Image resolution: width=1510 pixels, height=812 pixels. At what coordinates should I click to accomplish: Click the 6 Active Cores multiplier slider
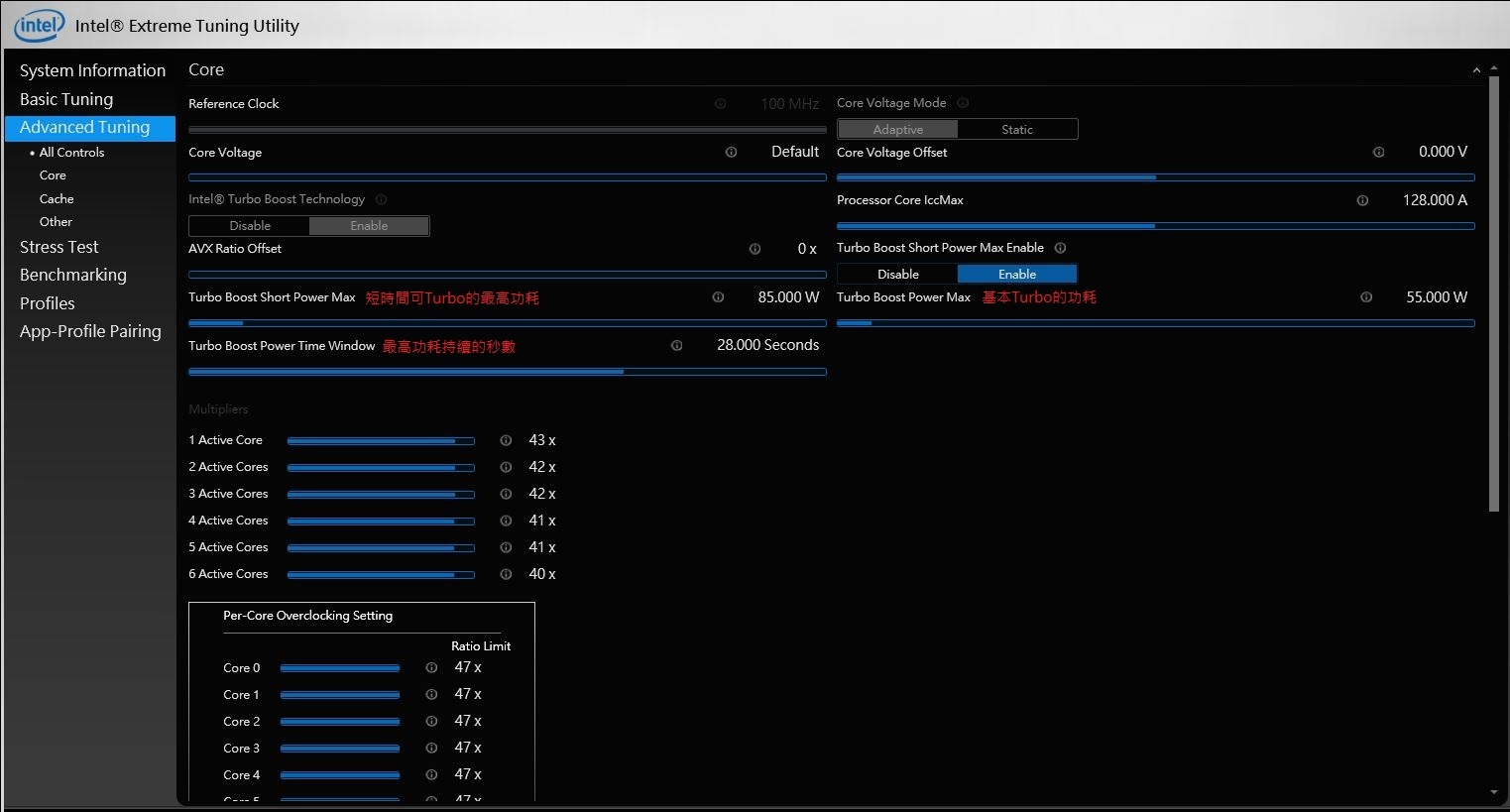coord(381,575)
